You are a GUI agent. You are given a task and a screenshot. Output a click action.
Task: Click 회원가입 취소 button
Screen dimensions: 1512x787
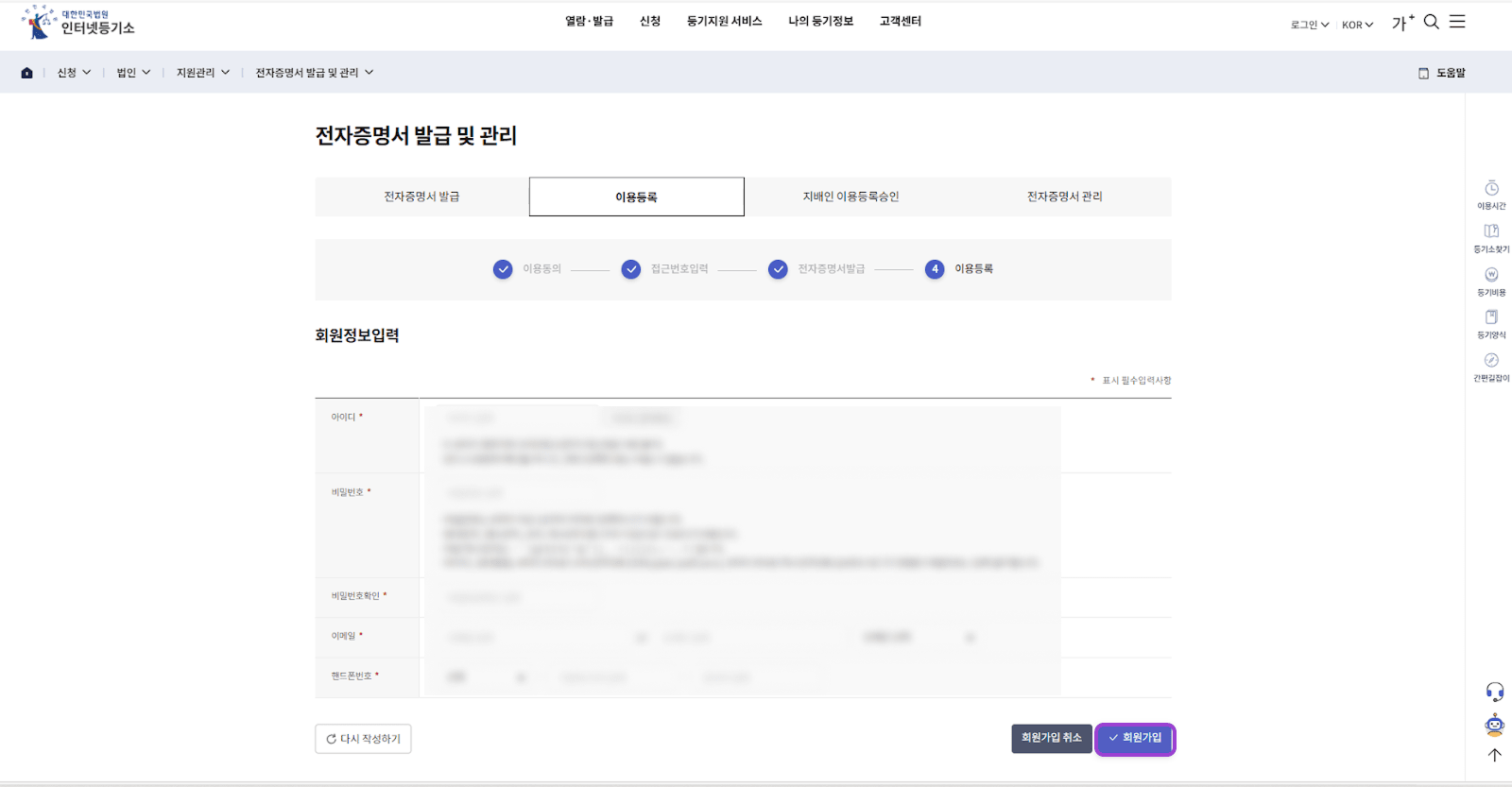click(x=1051, y=738)
